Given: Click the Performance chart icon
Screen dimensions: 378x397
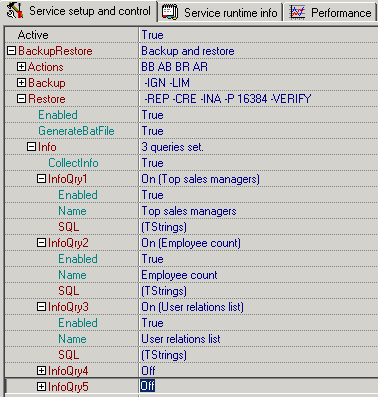Looking at the screenshot, I should tap(298, 12).
